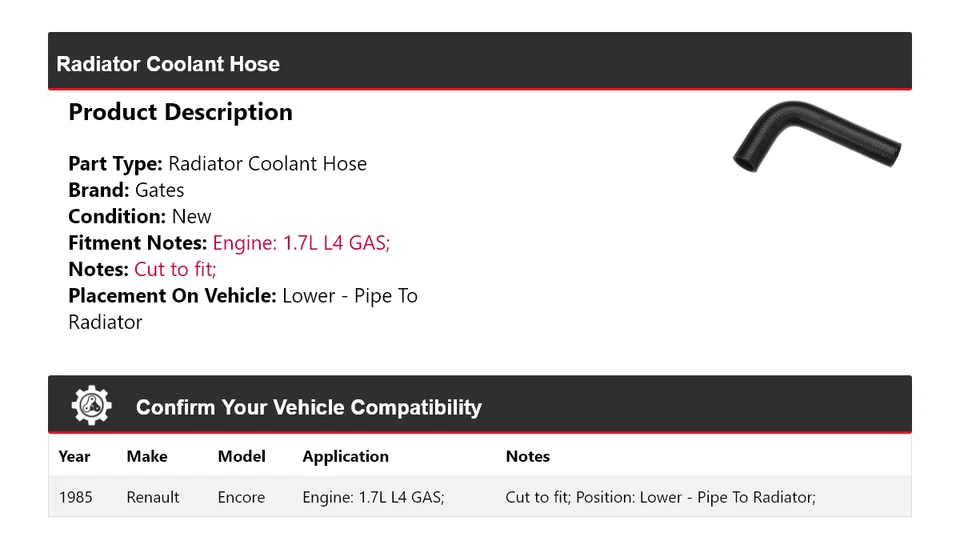960x549 pixels.
Task: Click the Radiator Coolant Hose title bar
Action: point(168,64)
